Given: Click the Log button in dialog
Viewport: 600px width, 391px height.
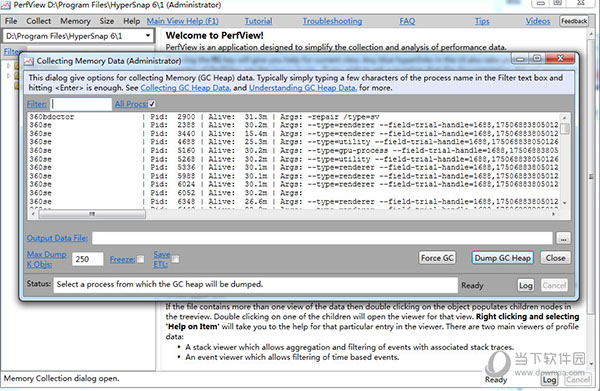Looking at the screenshot, I should pyautogui.click(x=525, y=285).
